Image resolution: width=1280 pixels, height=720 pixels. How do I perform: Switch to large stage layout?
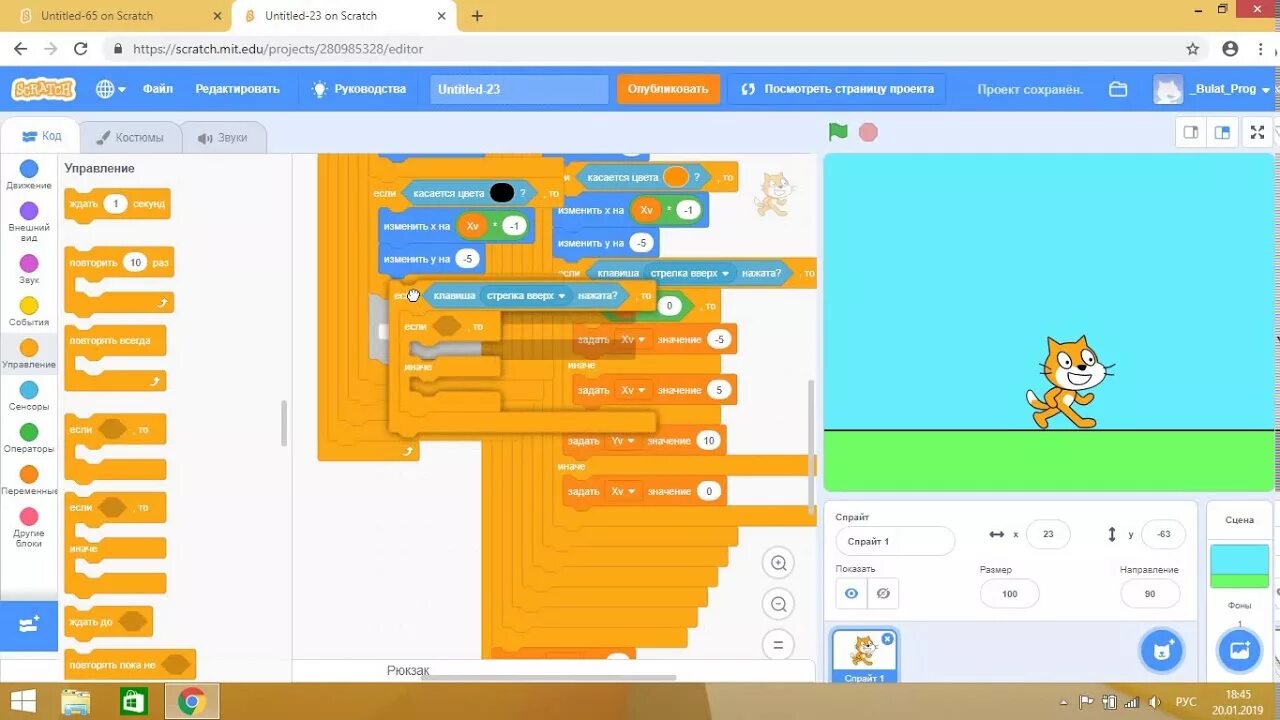click(1222, 132)
